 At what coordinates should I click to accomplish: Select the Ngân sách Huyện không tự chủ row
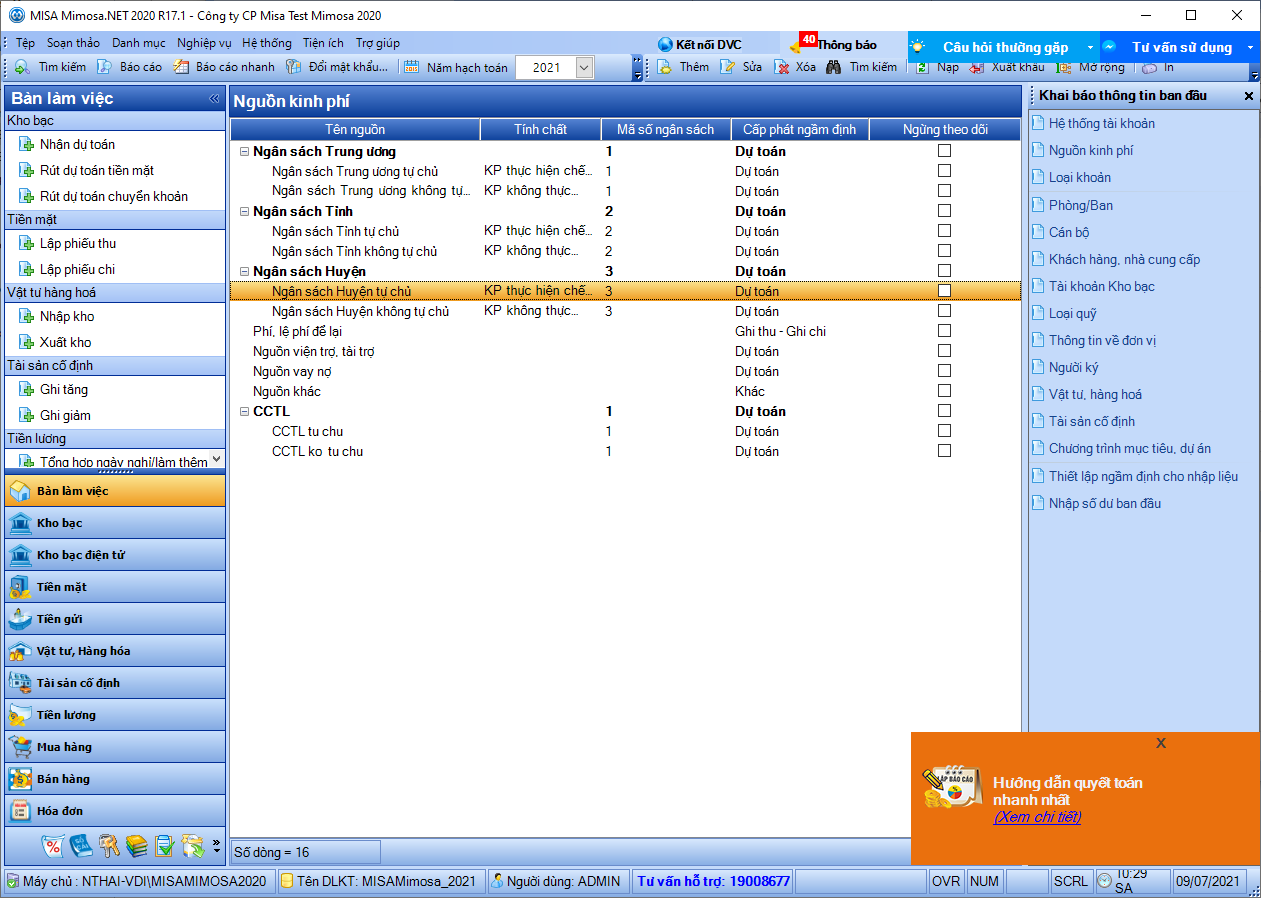point(625,311)
